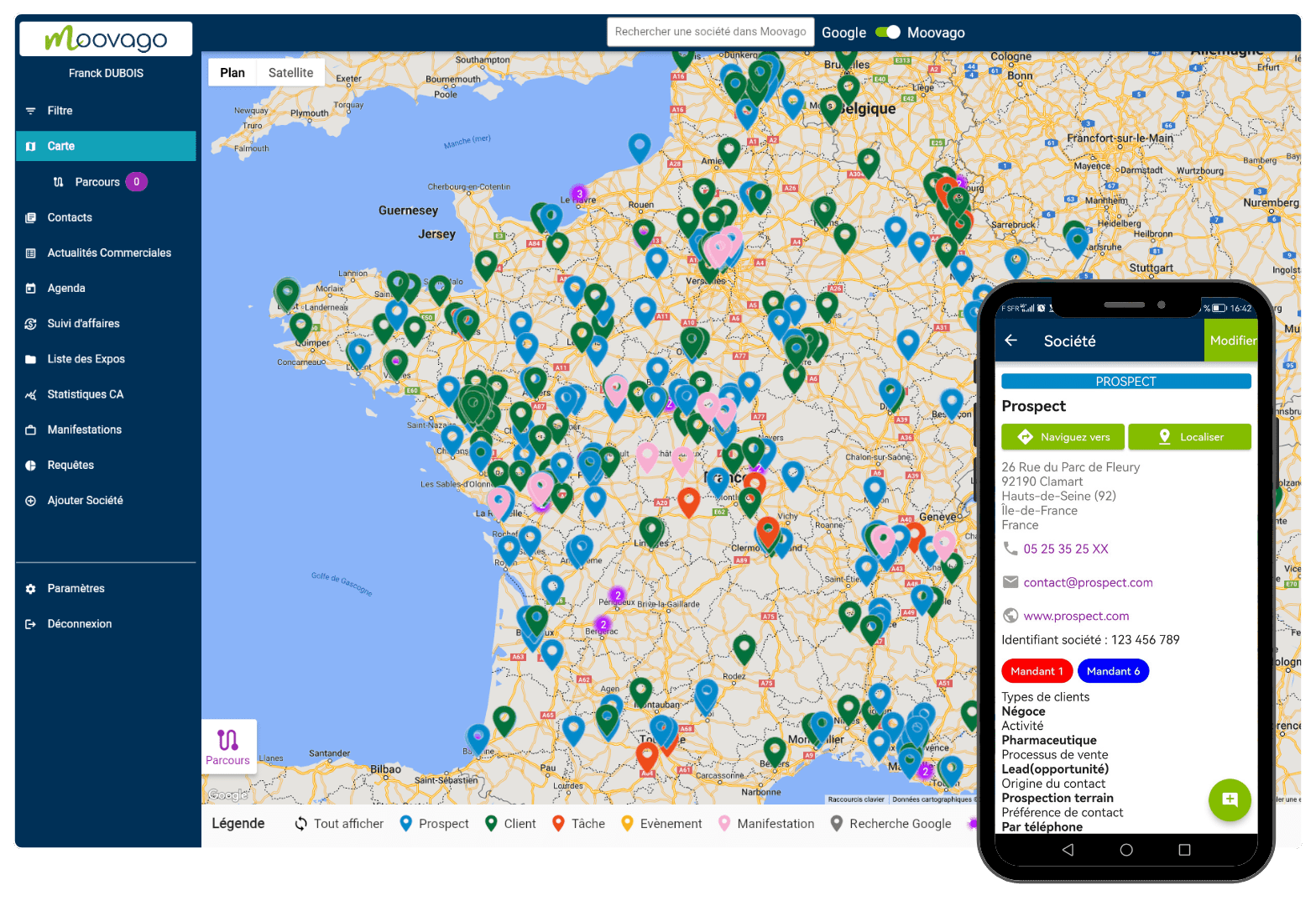
Task: Click the Moovago logo
Action: click(x=106, y=39)
